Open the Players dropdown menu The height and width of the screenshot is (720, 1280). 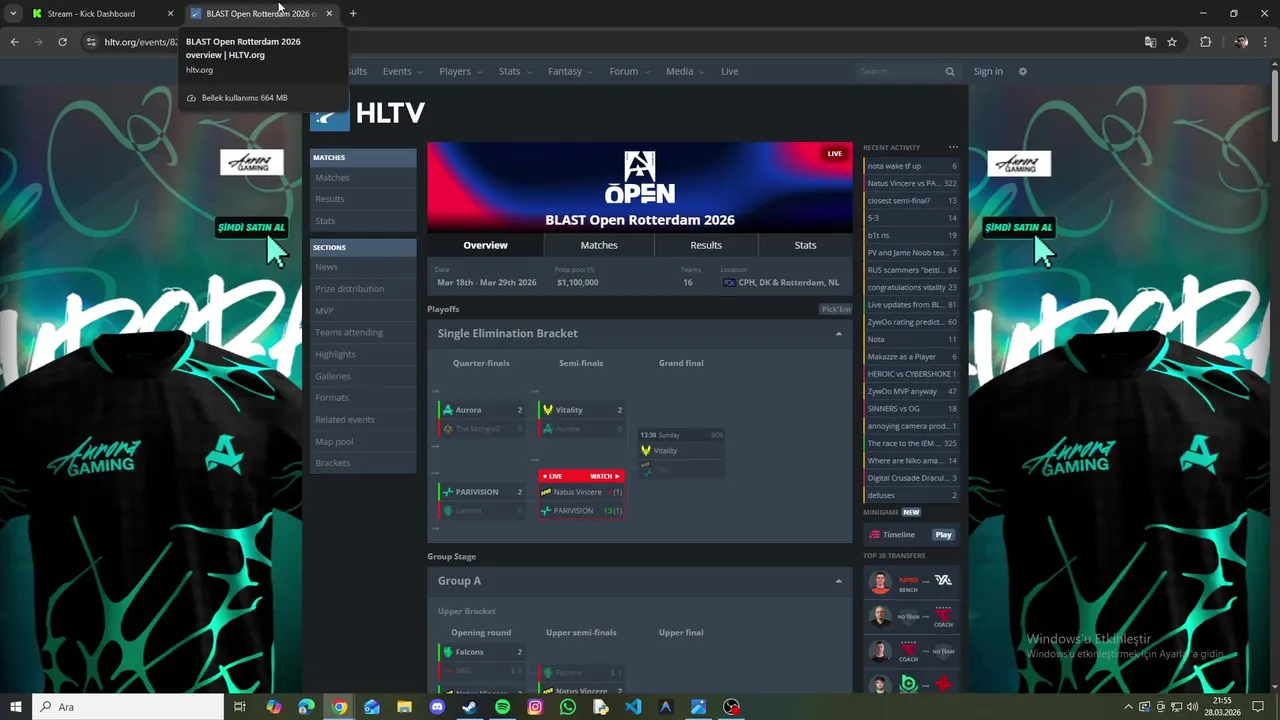point(461,71)
